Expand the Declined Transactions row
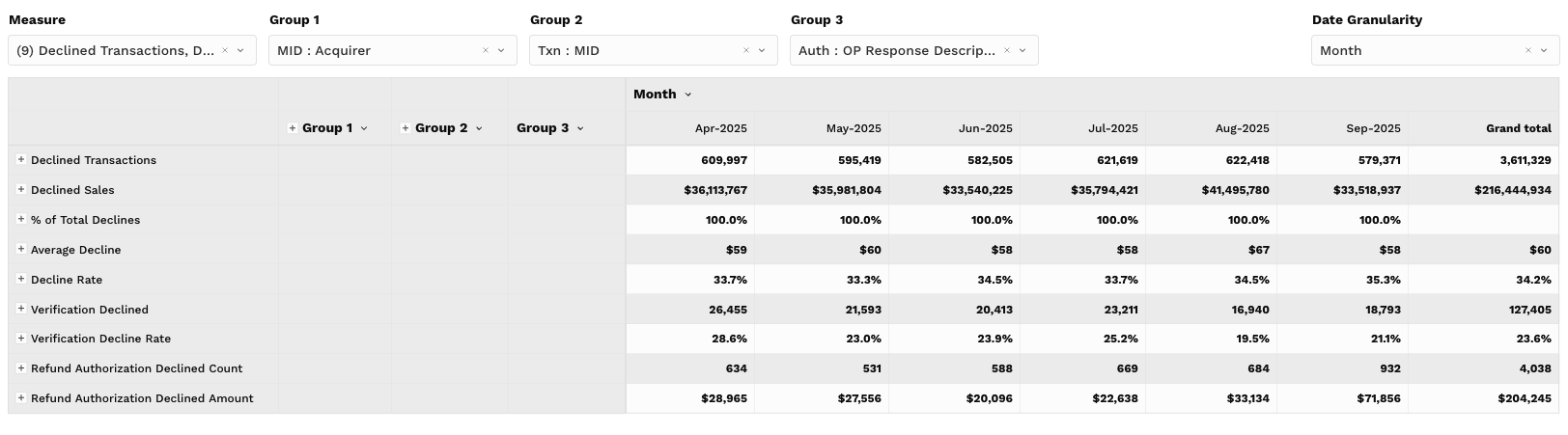1568x435 pixels. (x=21, y=160)
